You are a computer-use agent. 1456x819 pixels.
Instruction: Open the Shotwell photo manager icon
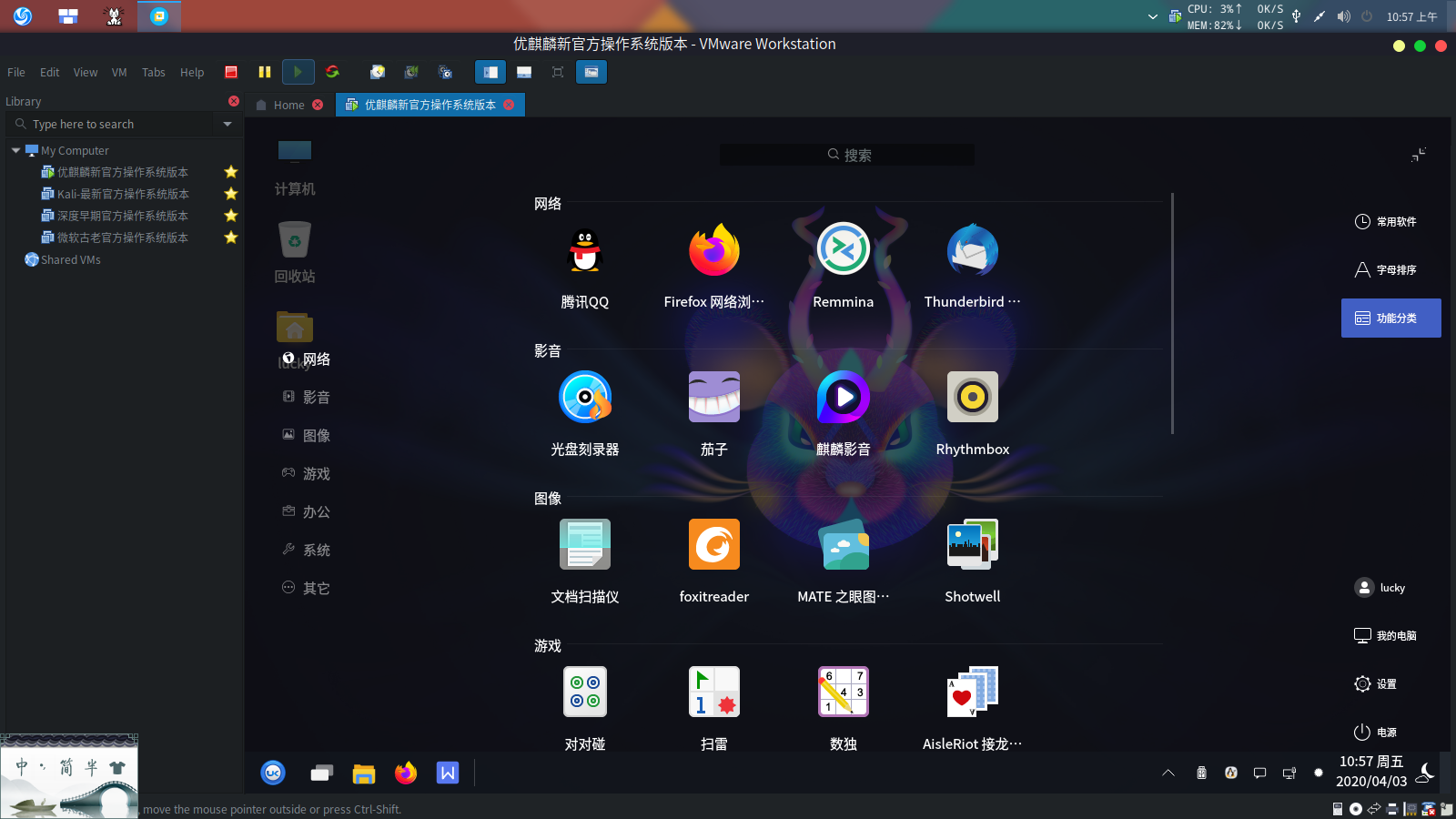point(973,544)
